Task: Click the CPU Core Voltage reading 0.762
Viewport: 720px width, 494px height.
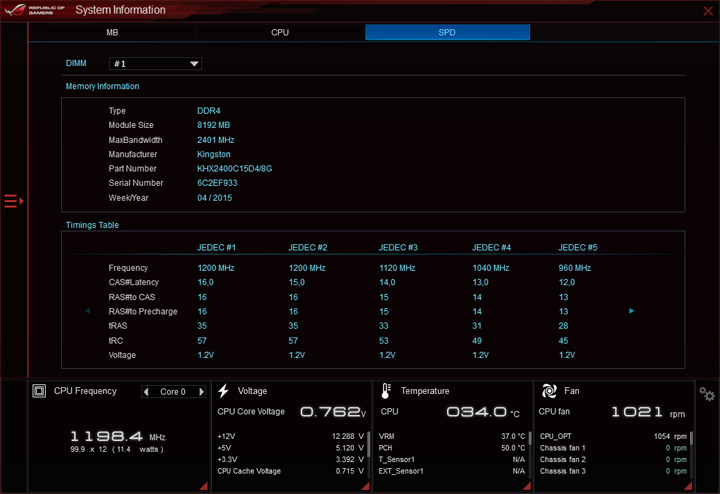Action: click(x=333, y=412)
